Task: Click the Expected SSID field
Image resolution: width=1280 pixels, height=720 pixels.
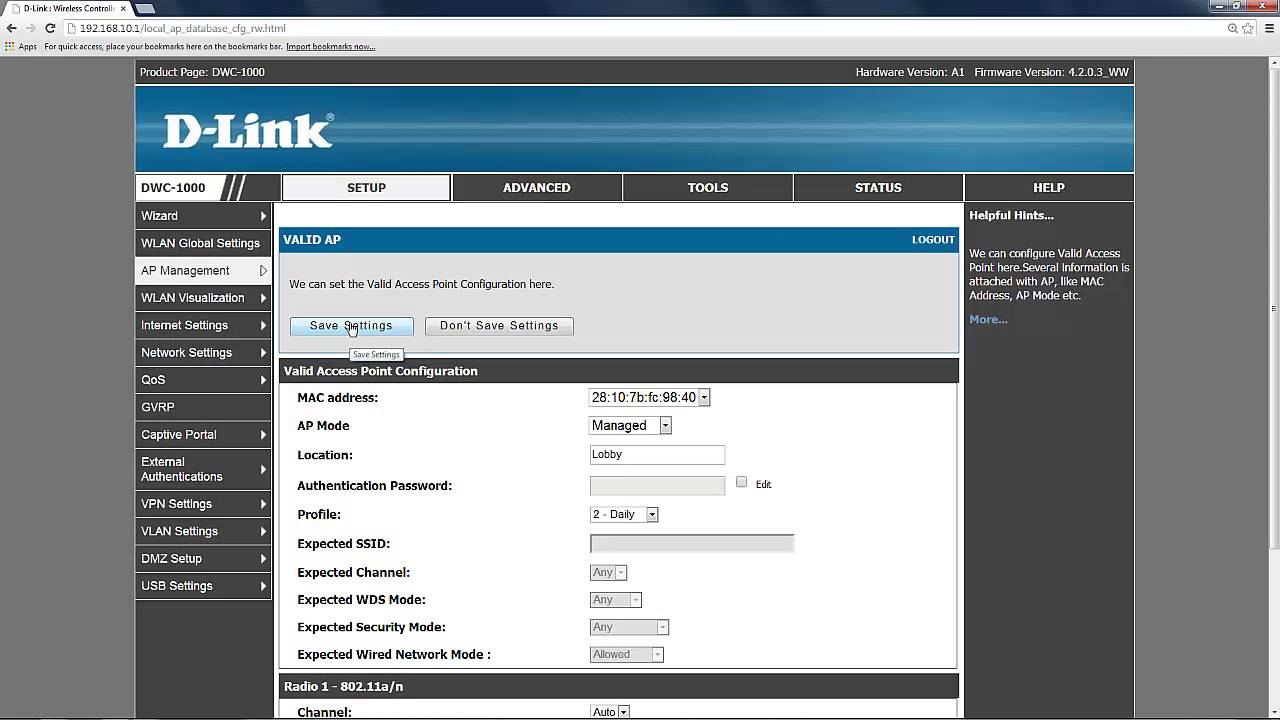Action: [x=692, y=543]
